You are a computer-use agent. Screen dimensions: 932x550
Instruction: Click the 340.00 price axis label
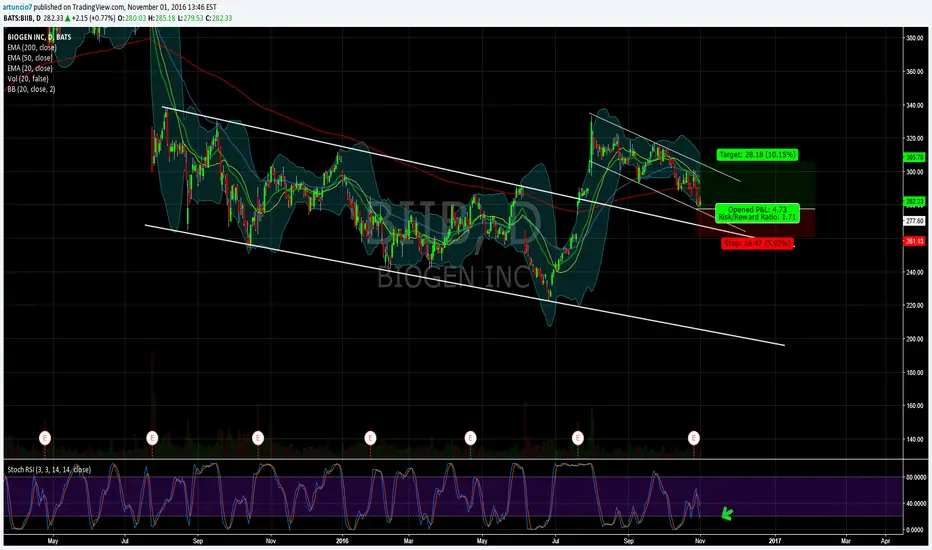(x=914, y=105)
